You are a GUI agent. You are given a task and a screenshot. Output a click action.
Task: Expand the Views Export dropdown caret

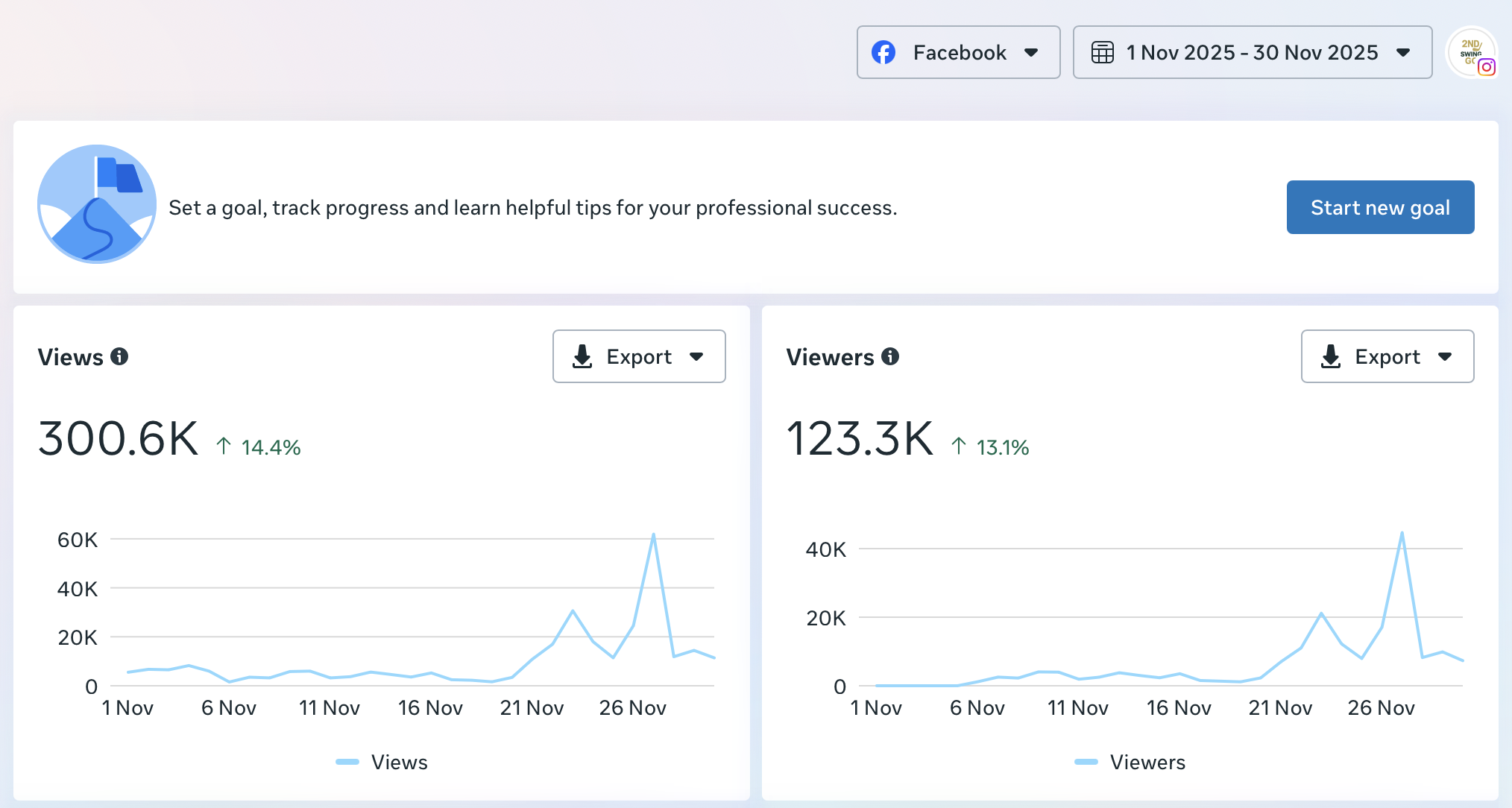[x=696, y=356]
